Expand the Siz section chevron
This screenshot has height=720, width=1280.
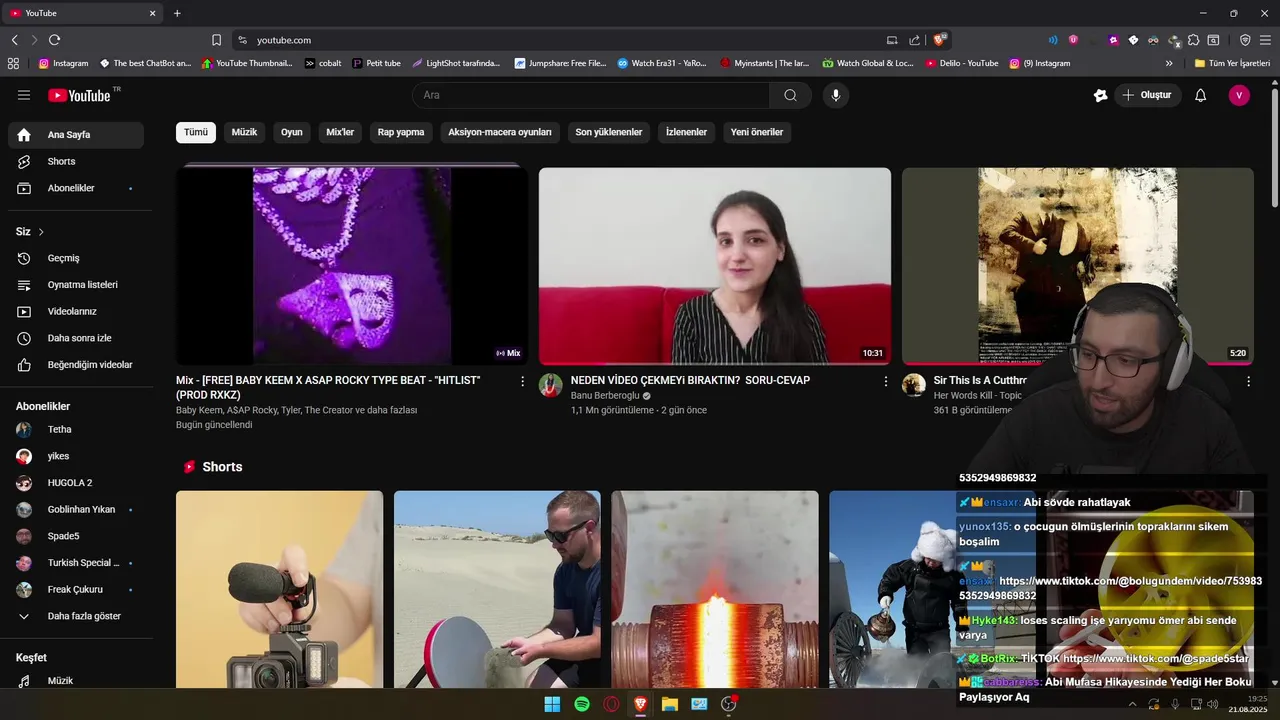tap(41, 232)
